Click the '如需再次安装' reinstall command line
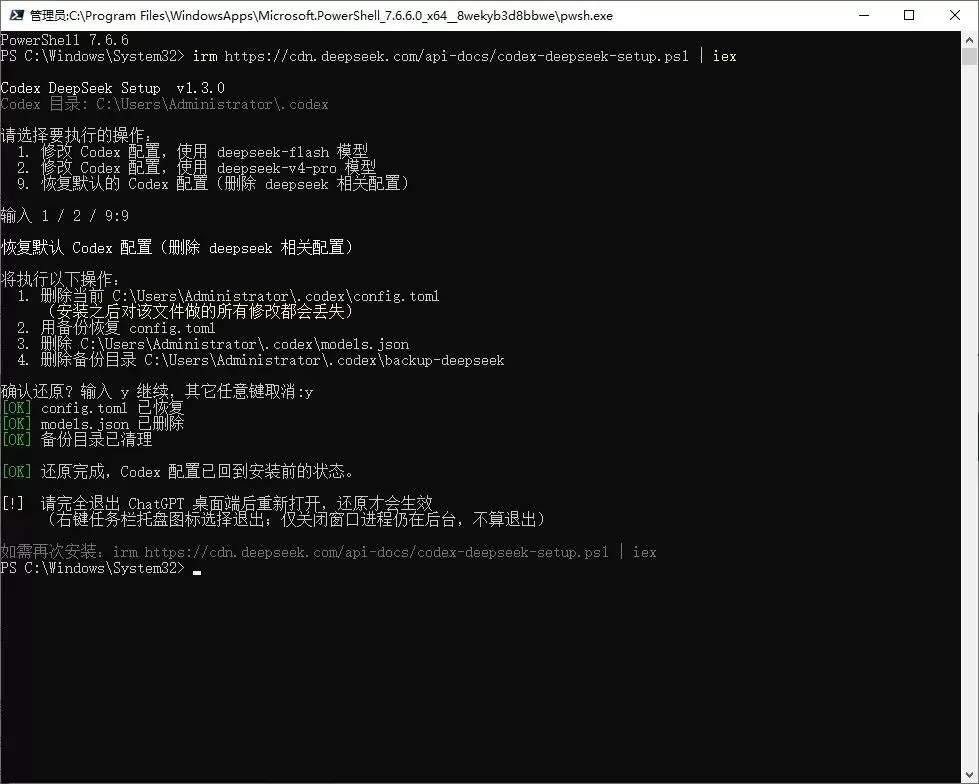The image size is (979, 784). pyautogui.click(x=328, y=552)
